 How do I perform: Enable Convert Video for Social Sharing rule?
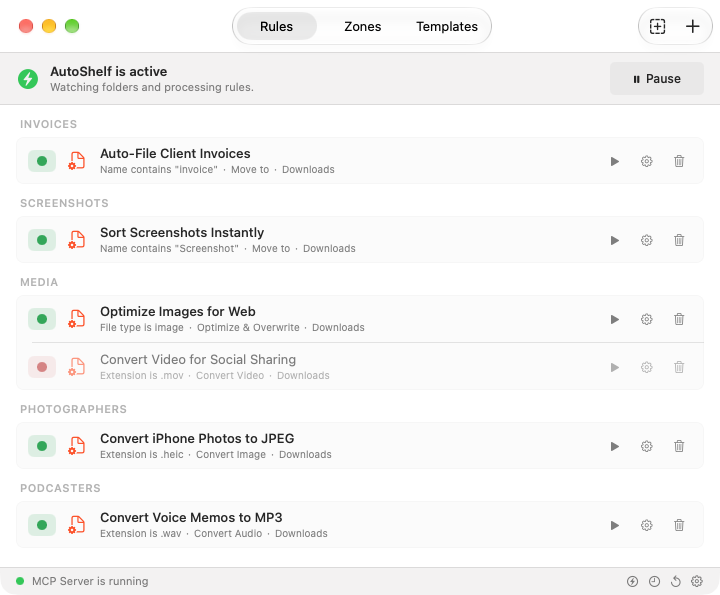(x=42, y=367)
